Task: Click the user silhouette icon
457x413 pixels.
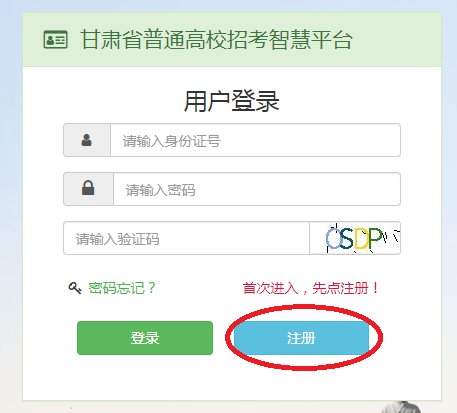Action: (x=87, y=140)
